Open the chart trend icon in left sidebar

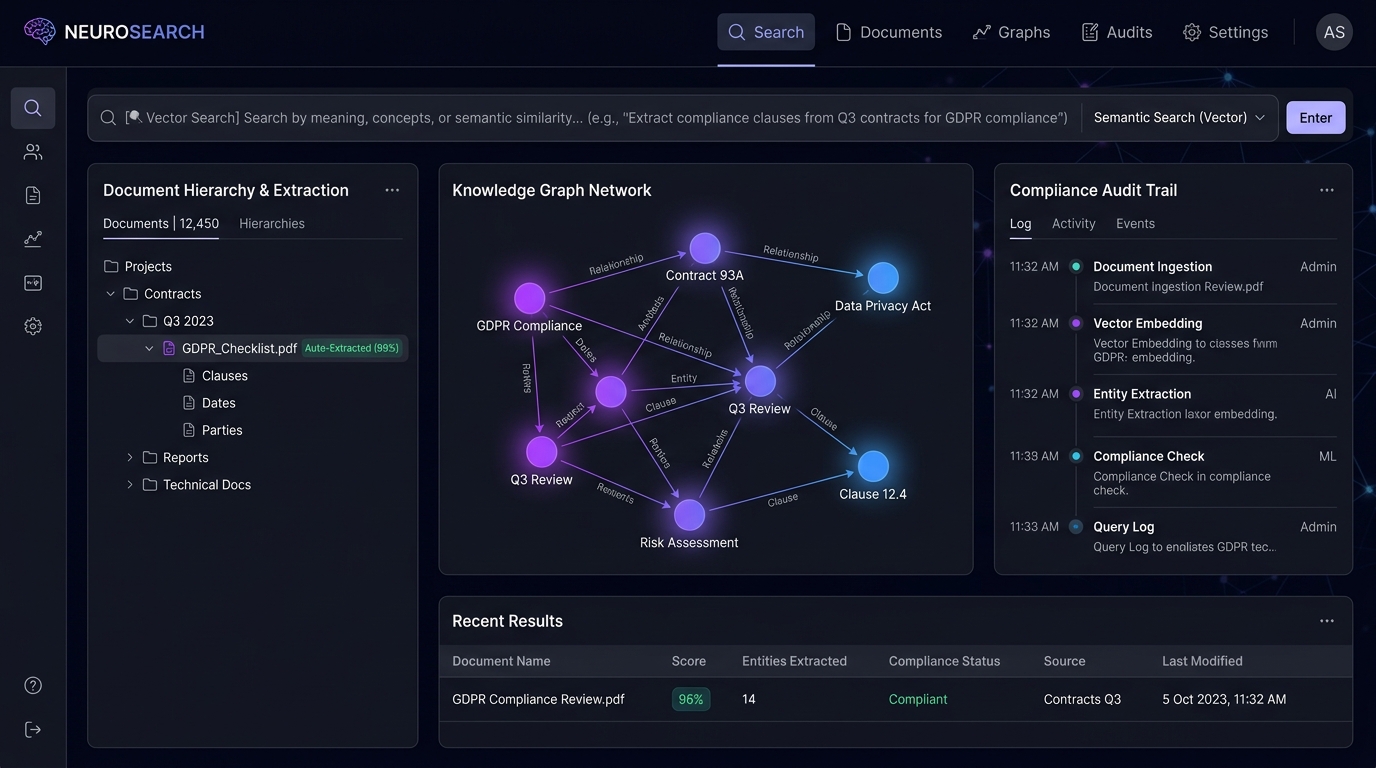click(x=33, y=239)
